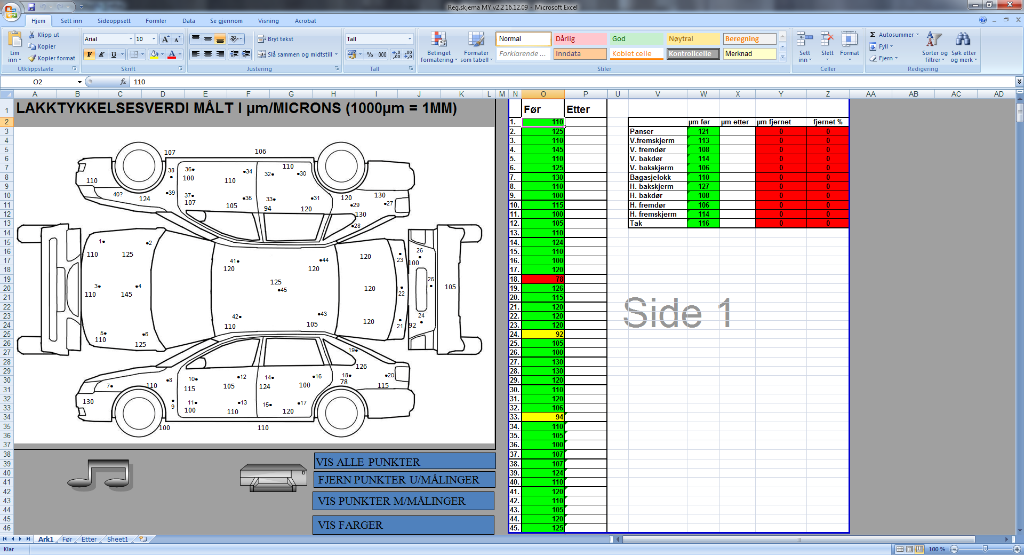Toggle middle vertical alignment
Viewport: 1024px width, 555px height.
point(208,39)
